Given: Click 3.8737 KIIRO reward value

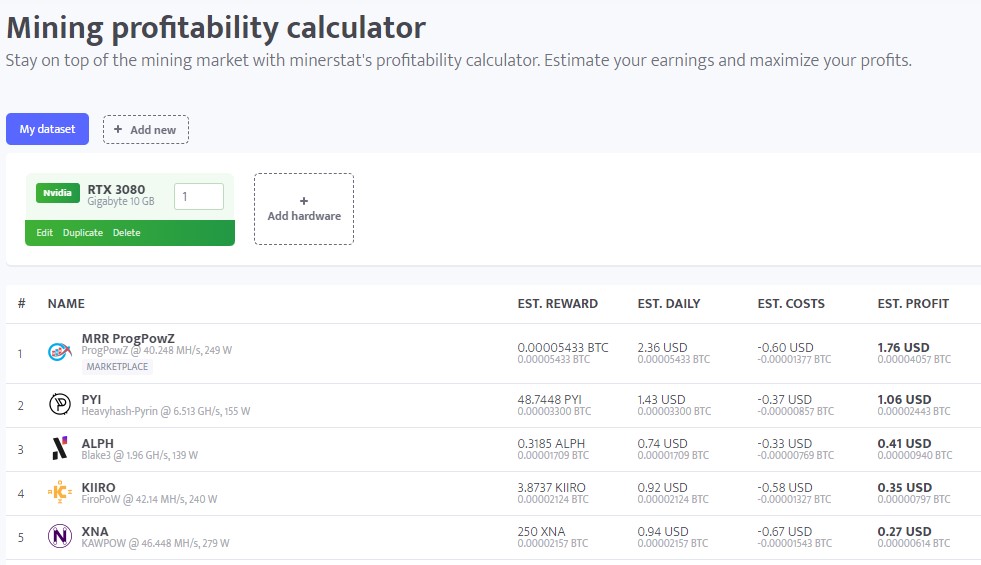Looking at the screenshot, I should [551, 487].
